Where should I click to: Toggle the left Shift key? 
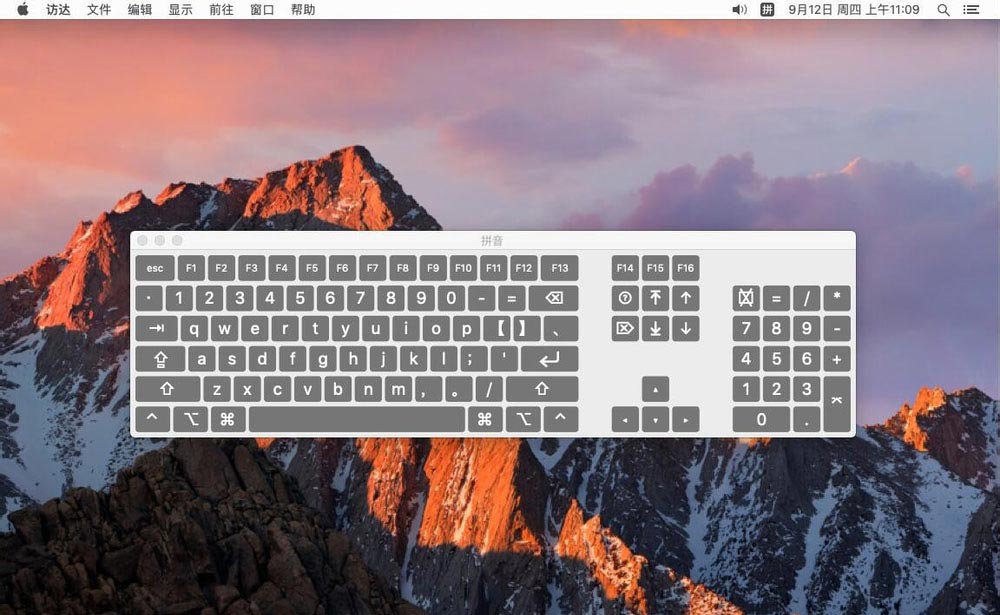coord(167,389)
